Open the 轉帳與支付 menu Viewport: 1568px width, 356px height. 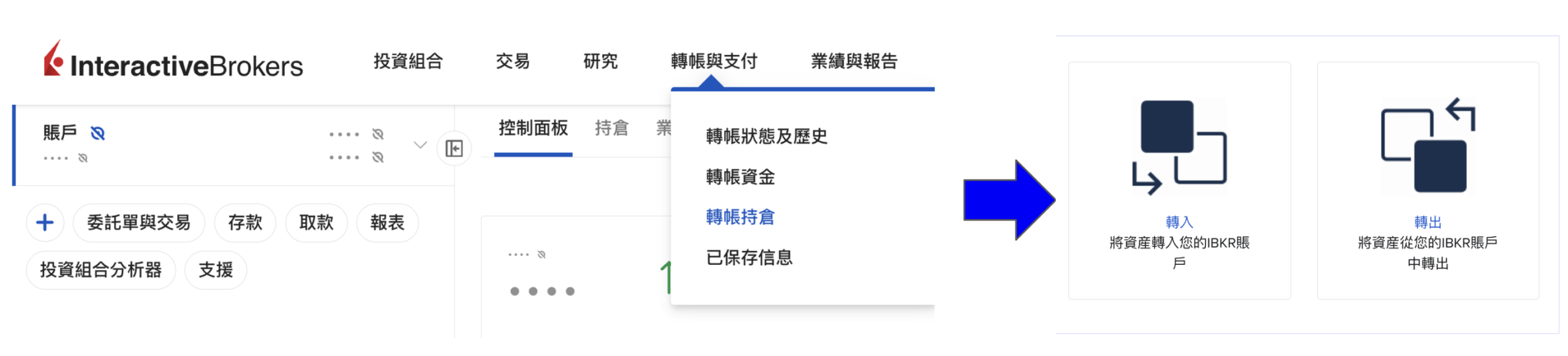pos(714,61)
